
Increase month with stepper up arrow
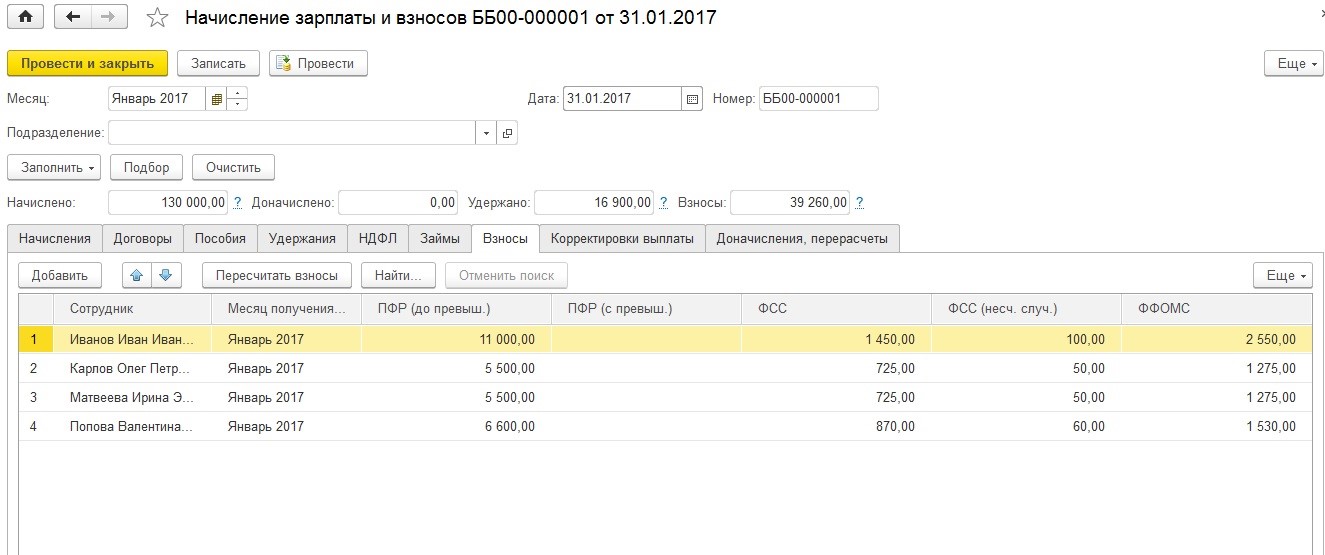click(237, 93)
